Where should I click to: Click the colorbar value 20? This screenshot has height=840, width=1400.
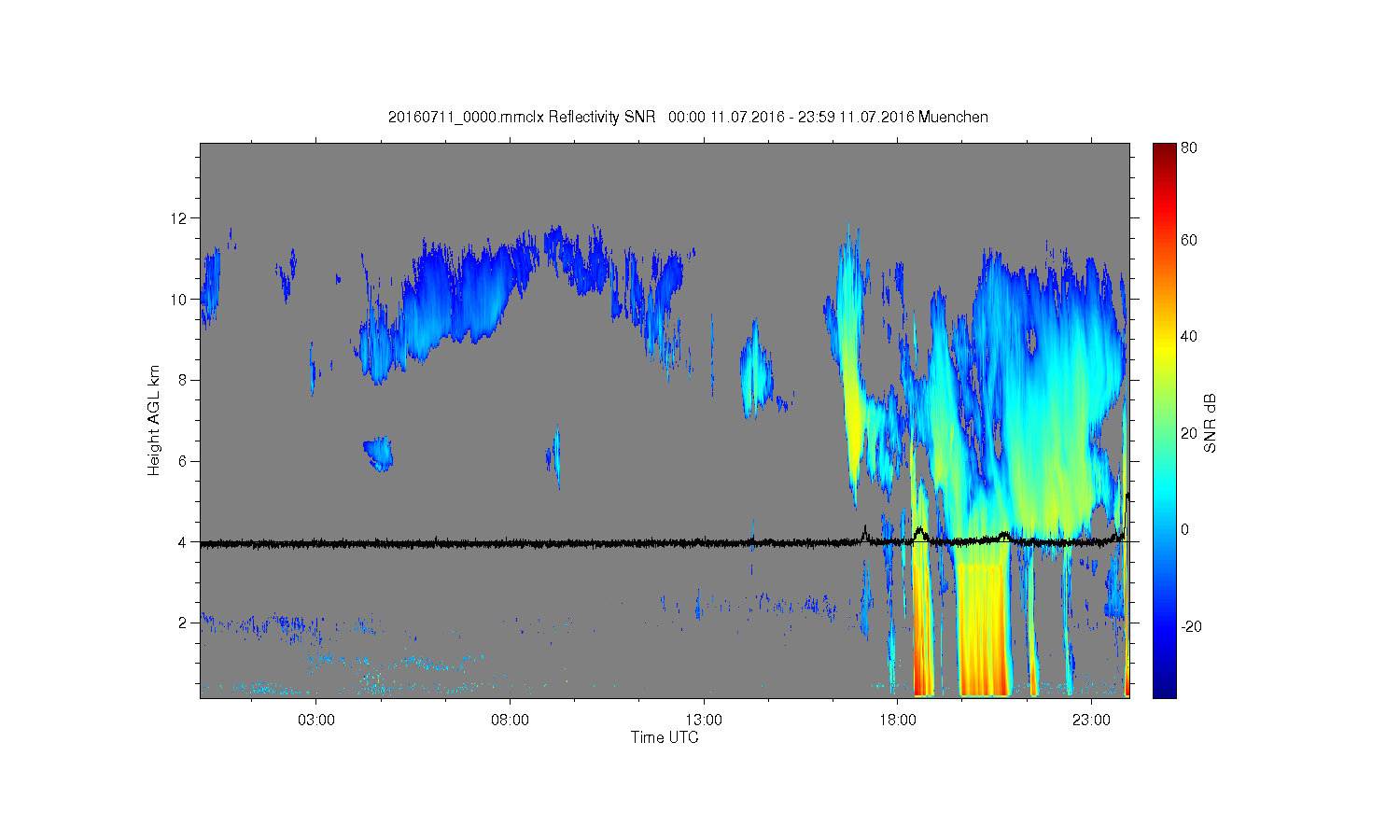click(1189, 433)
